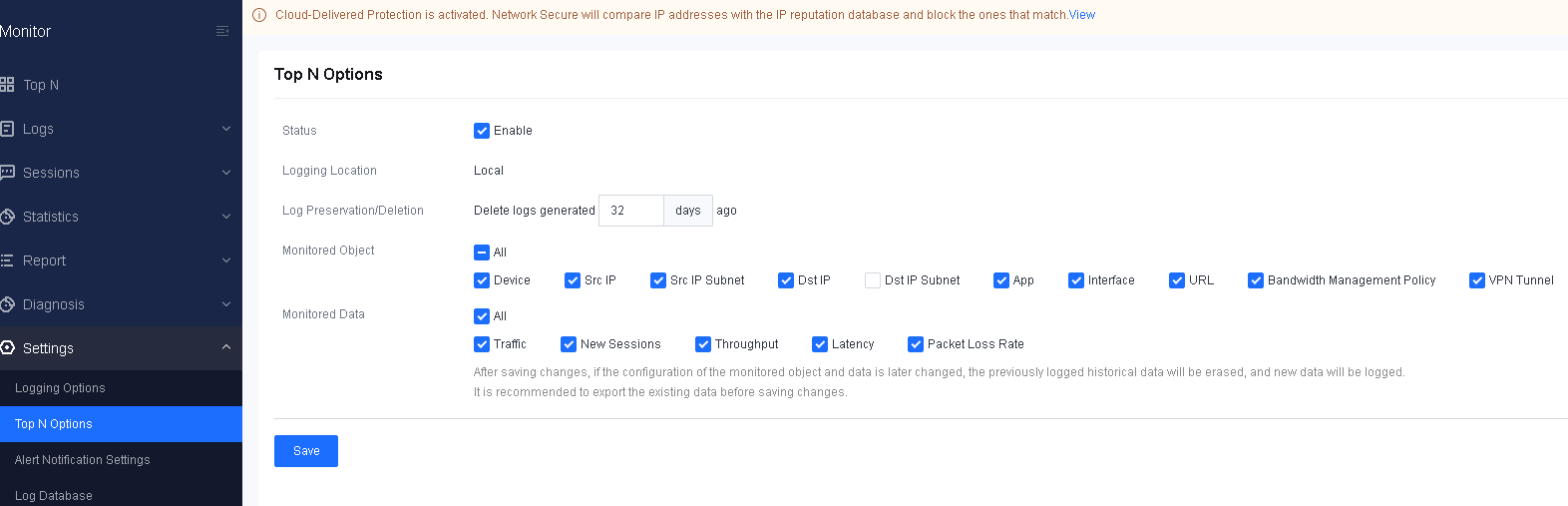Viewport: 1568px width, 506px height.
Task: Toggle the Packet Loss Rate checkbox
Action: pos(916,344)
